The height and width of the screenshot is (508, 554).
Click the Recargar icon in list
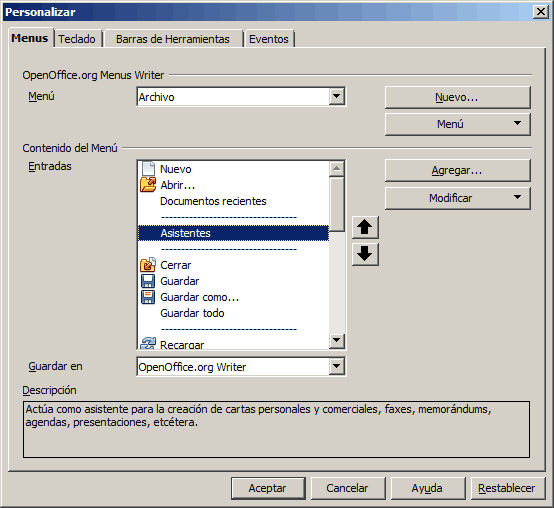pos(148,343)
